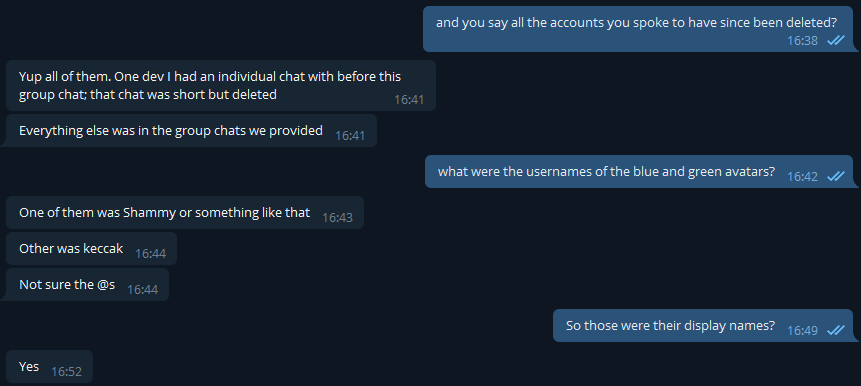The width and height of the screenshot is (861, 386).
Task: Click 'So those were their display names?' message
Action: (x=706, y=326)
